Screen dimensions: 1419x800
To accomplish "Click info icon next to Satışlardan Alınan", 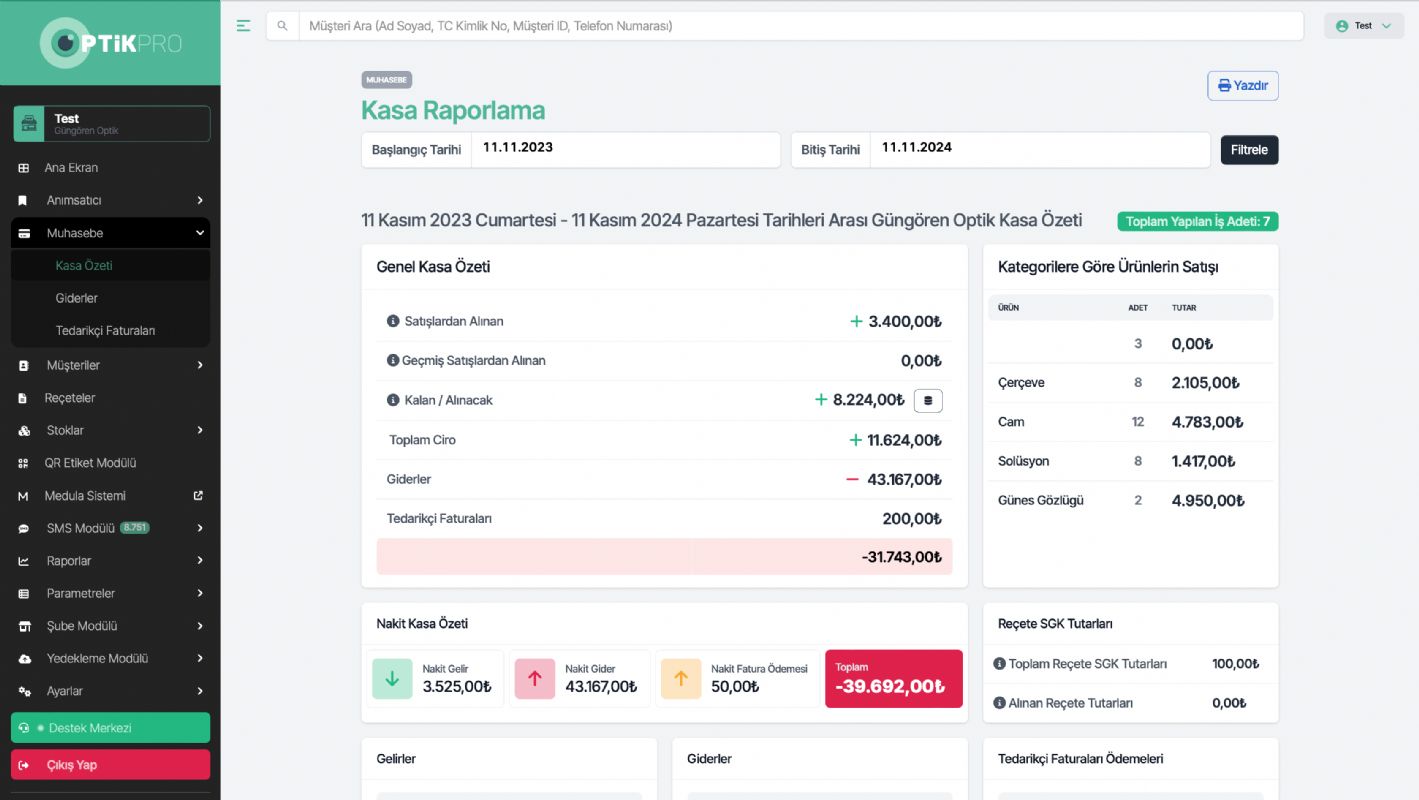I will tap(393, 321).
